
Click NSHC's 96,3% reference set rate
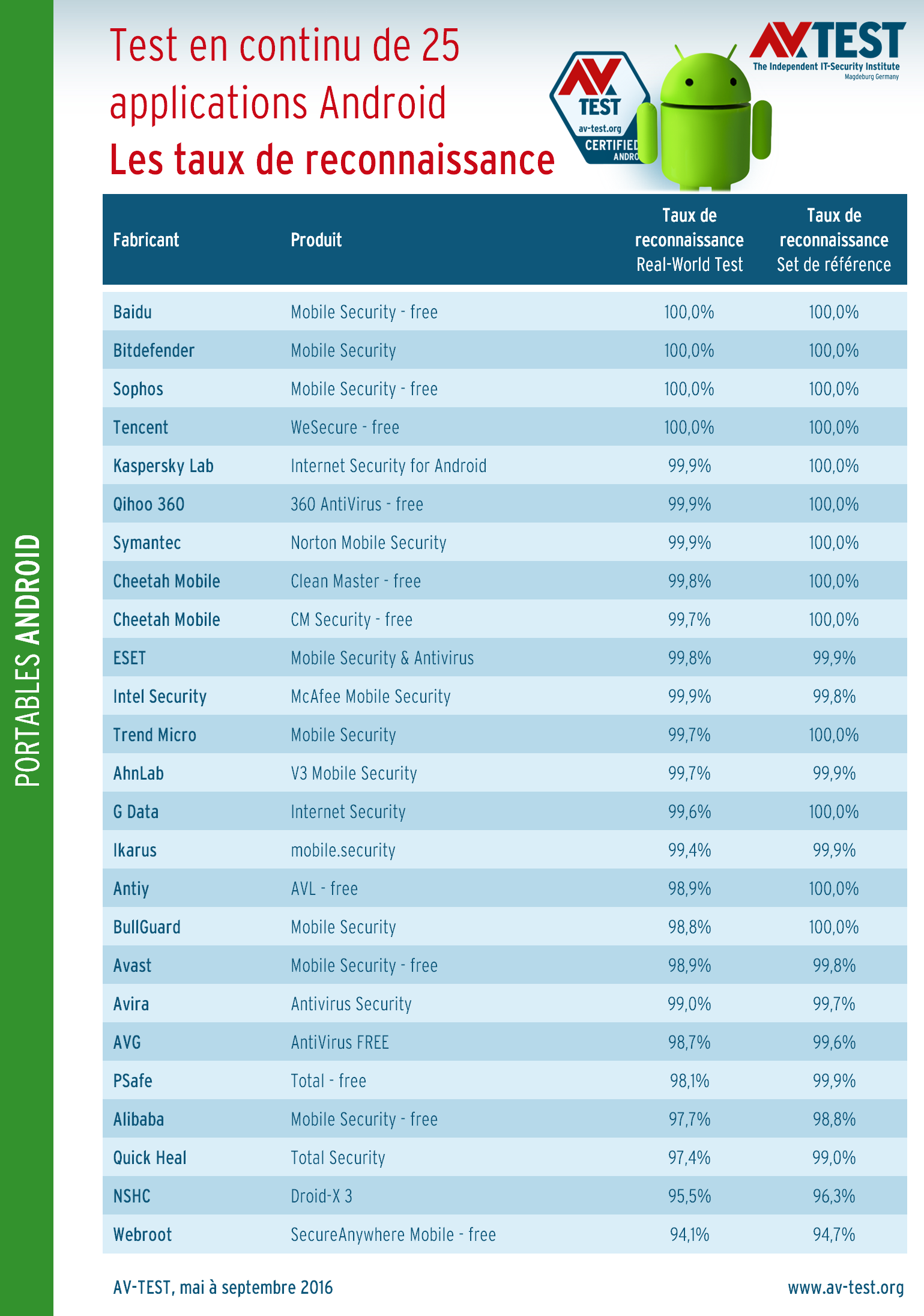[833, 1196]
